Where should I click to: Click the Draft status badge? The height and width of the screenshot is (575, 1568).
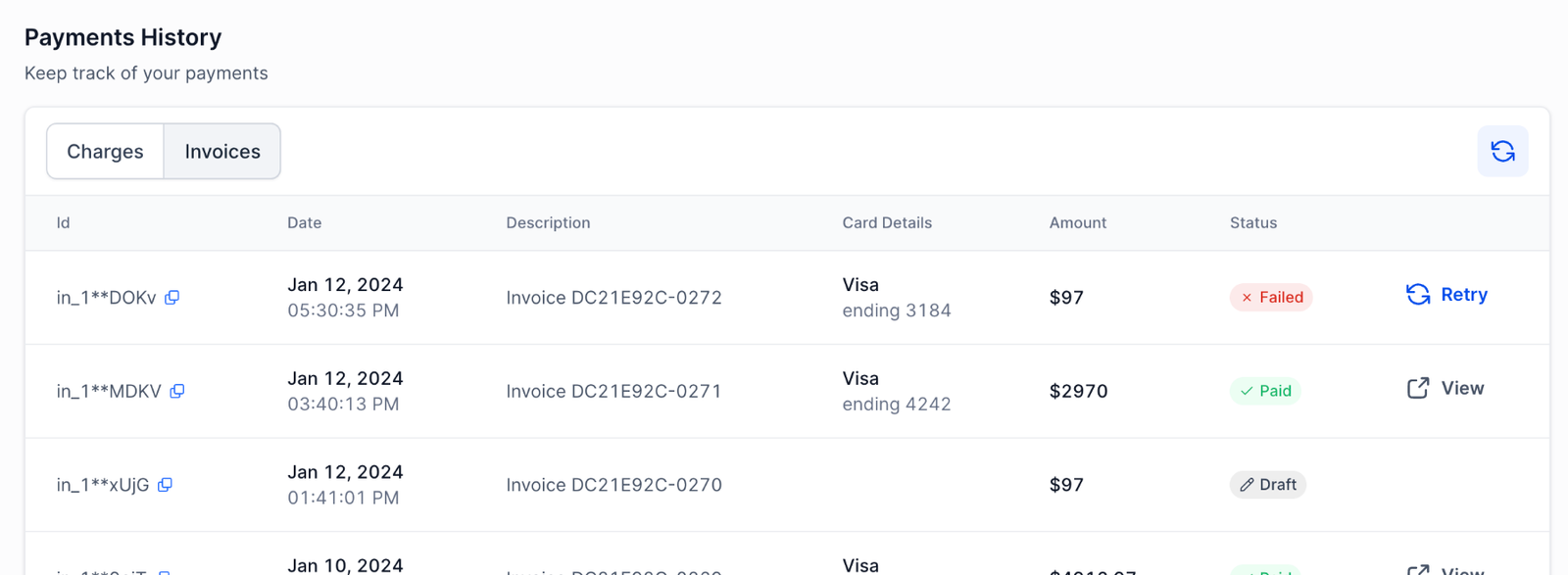[1268, 485]
